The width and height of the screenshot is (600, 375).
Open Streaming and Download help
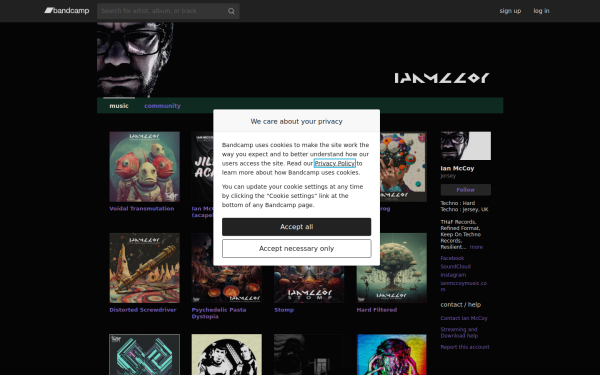tap(459, 333)
